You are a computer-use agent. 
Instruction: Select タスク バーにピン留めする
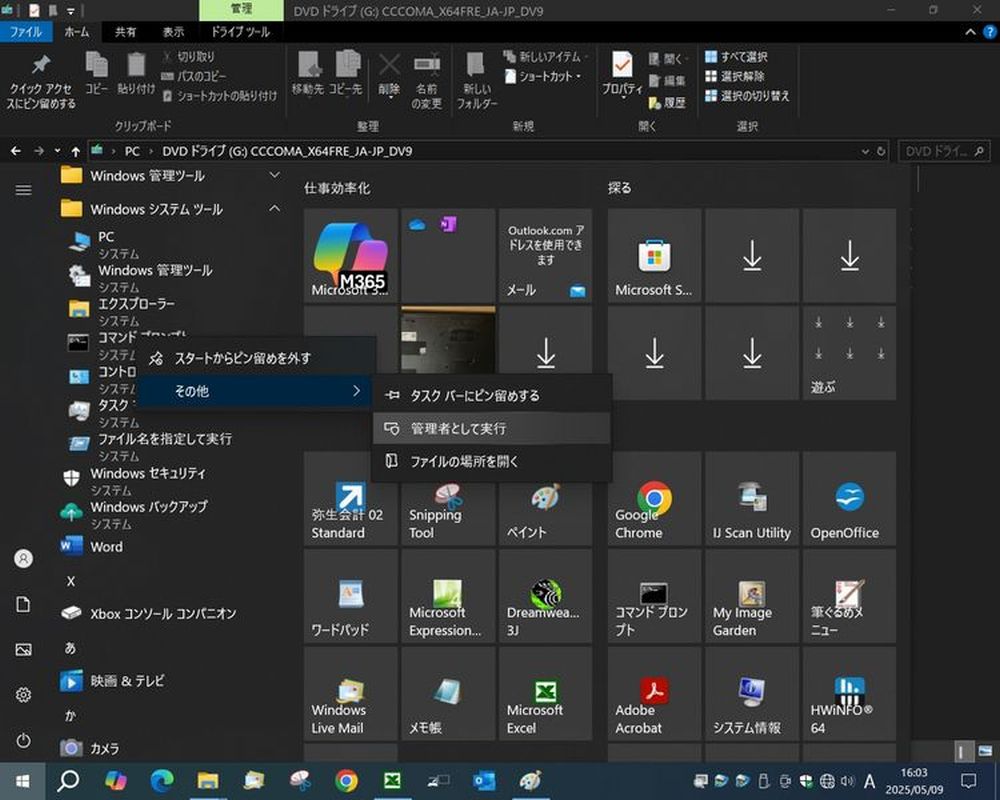click(492, 396)
